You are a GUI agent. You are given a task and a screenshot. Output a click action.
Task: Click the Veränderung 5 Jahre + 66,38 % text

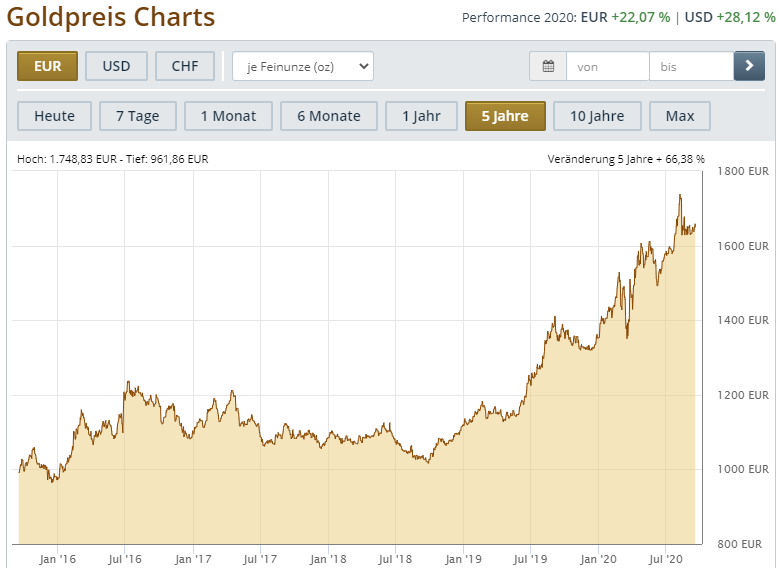[x=626, y=159]
